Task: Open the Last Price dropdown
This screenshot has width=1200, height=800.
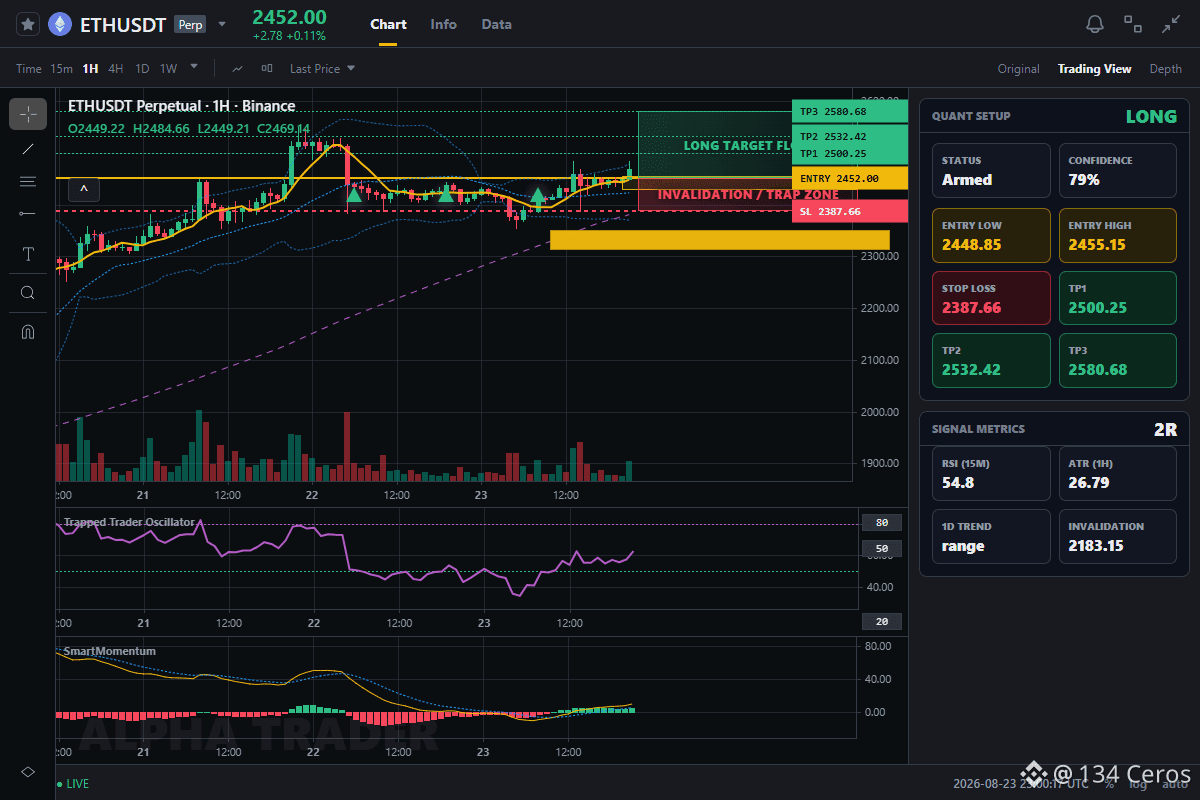Action: pyautogui.click(x=322, y=69)
